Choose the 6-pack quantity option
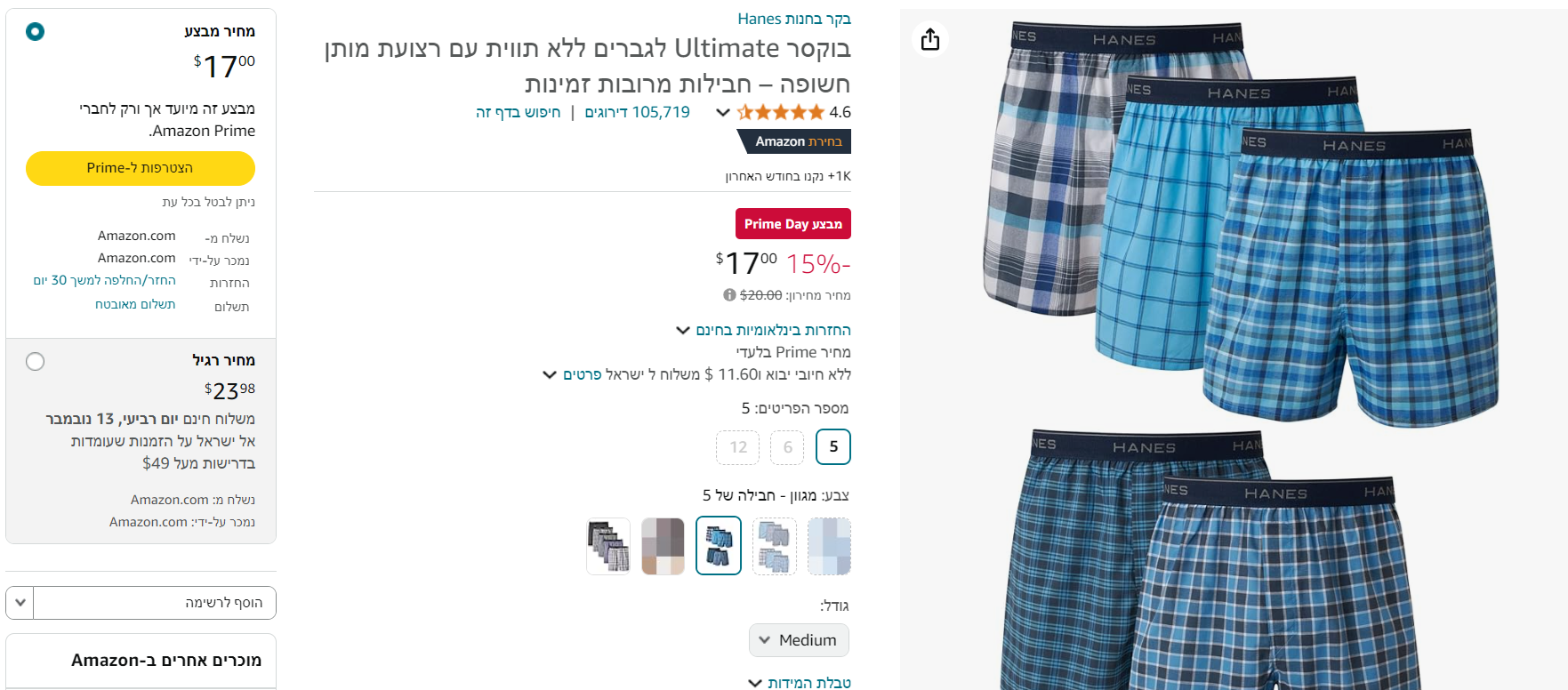The width and height of the screenshot is (1568, 690). [x=787, y=447]
